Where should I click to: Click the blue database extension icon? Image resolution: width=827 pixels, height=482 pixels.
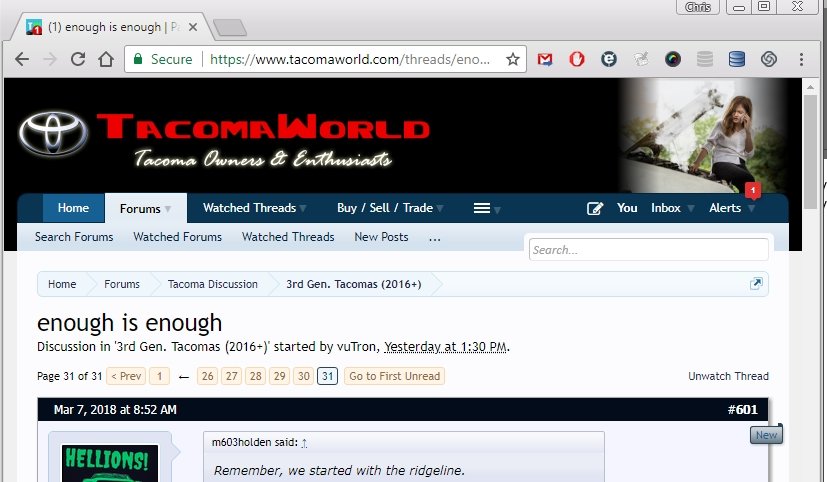[x=737, y=59]
